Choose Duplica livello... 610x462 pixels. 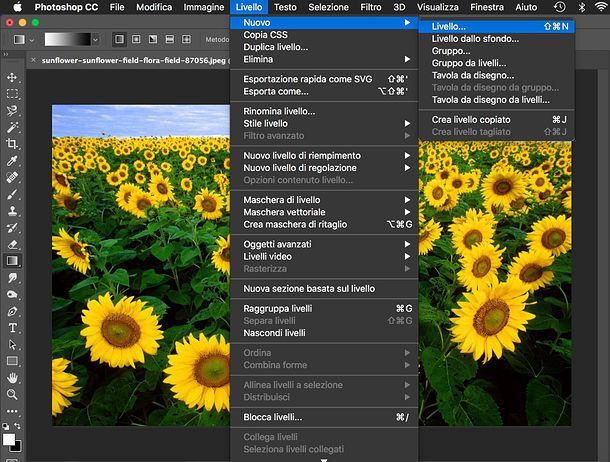pos(324,47)
